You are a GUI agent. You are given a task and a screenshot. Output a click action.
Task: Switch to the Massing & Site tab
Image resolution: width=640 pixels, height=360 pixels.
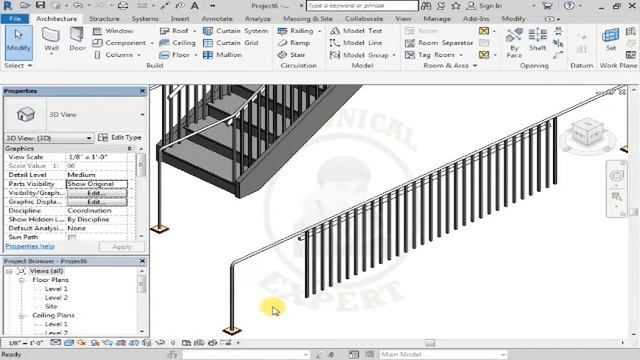(308, 19)
